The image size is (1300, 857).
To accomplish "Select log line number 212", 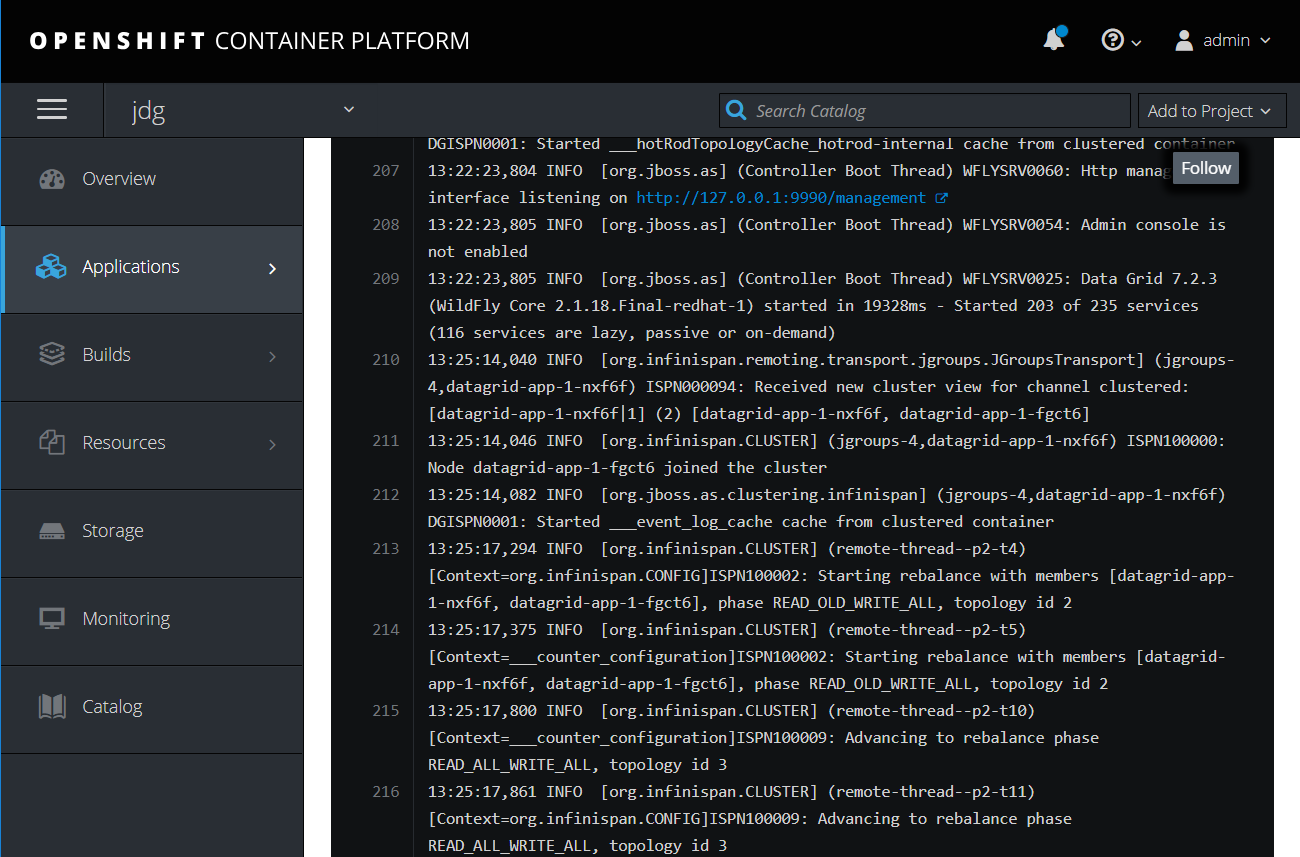I will 386,495.
